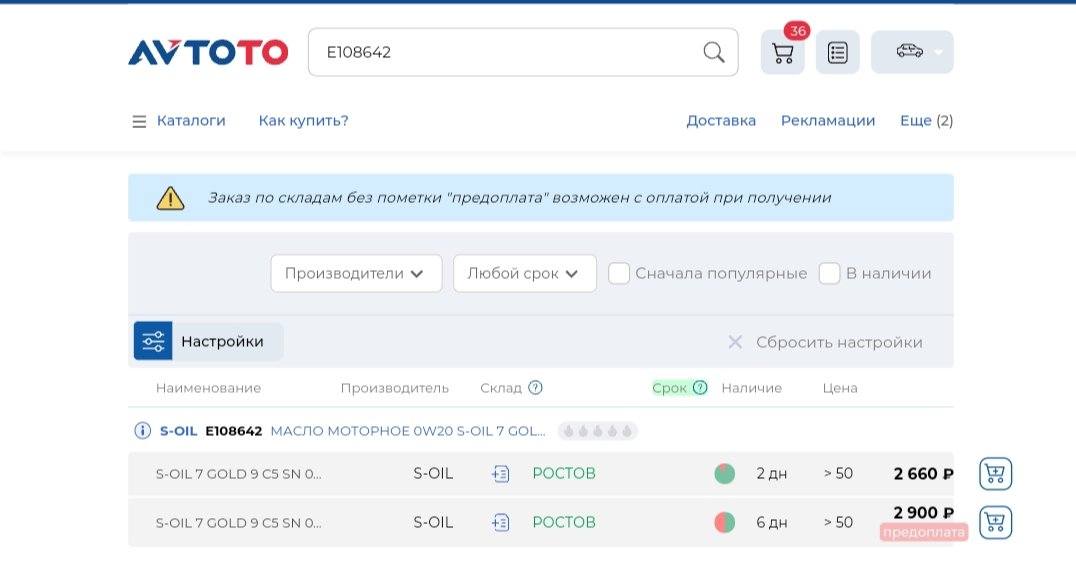The width and height of the screenshot is (1076, 588).
Task: Toggle the Сначала популярные checkbox
Action: [x=619, y=273]
